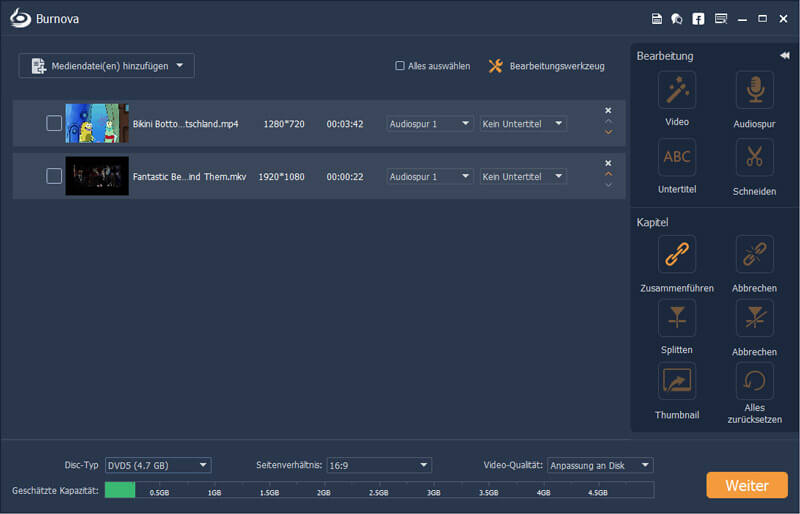Click the 00:03:42 duration value
800x514 pixels.
pos(345,124)
